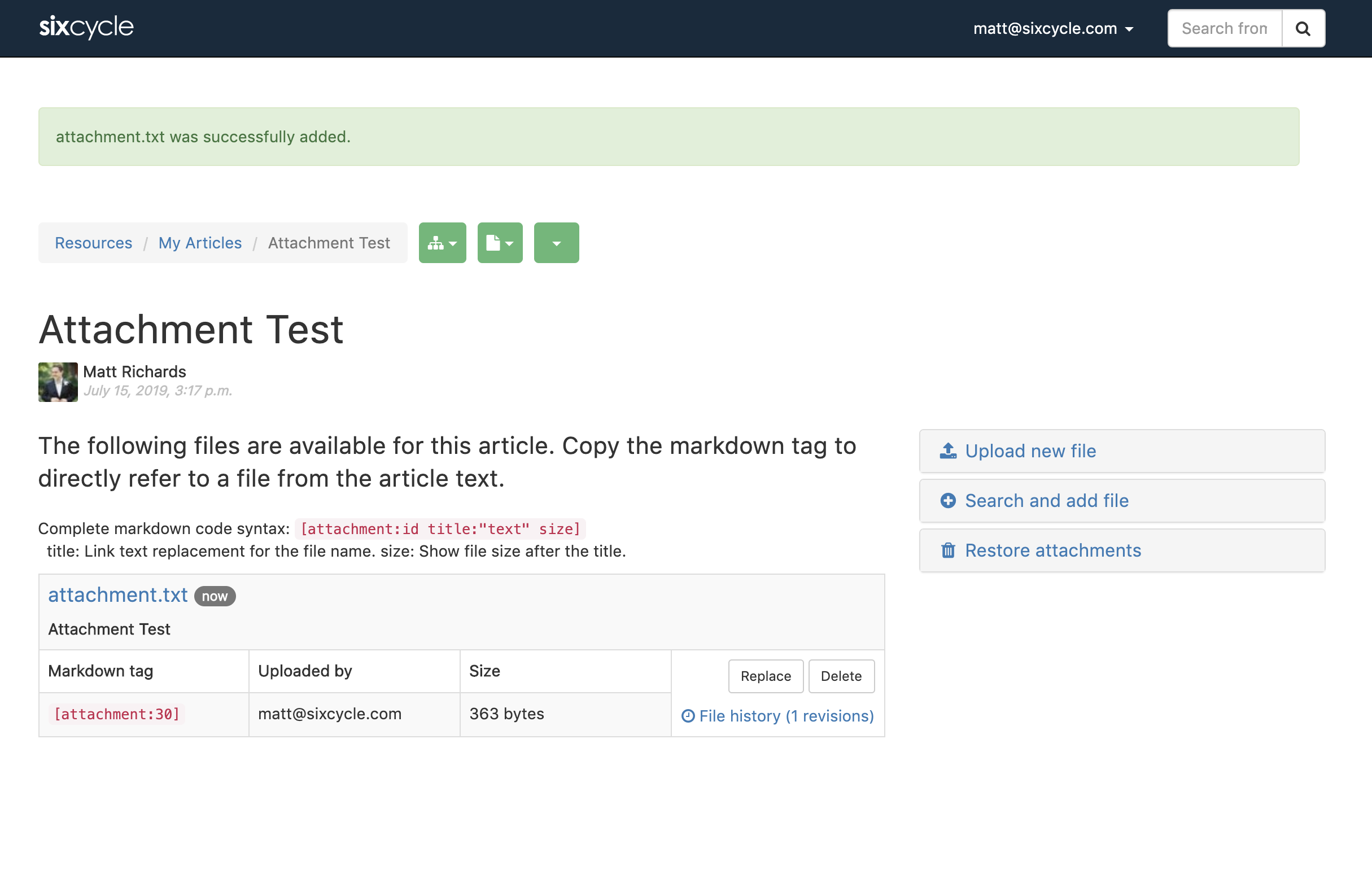Go to My Articles breadcrumb
The image size is (1372, 892).
pos(200,243)
